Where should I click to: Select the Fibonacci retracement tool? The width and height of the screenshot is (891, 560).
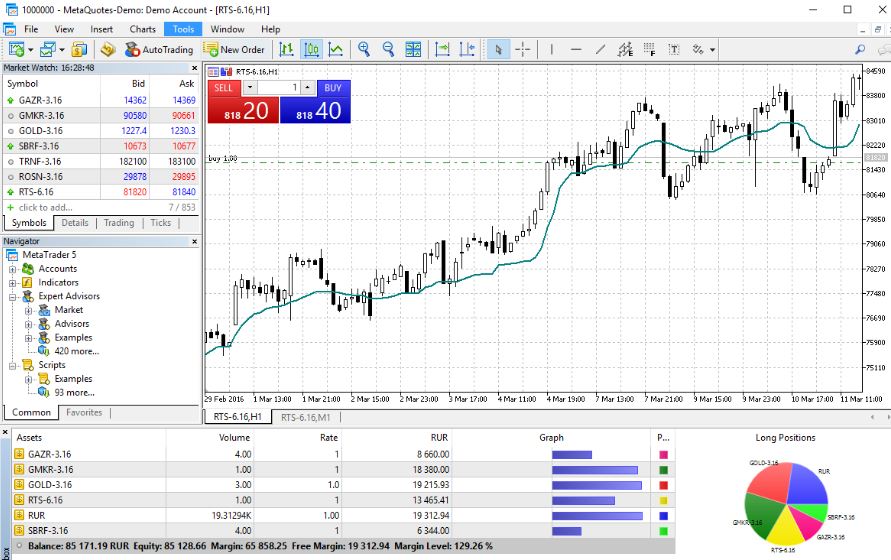[x=649, y=49]
